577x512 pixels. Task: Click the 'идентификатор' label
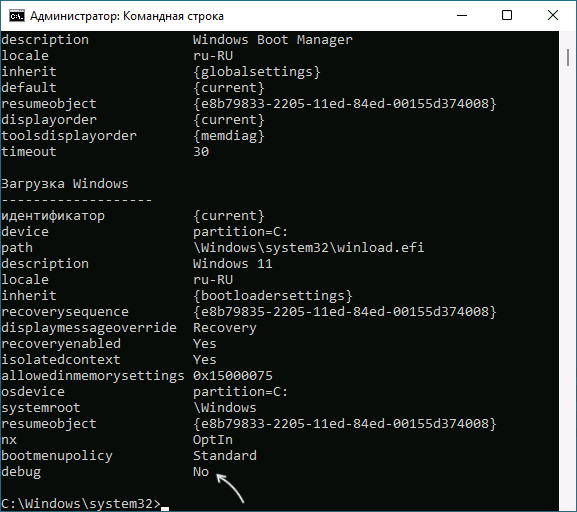53,216
